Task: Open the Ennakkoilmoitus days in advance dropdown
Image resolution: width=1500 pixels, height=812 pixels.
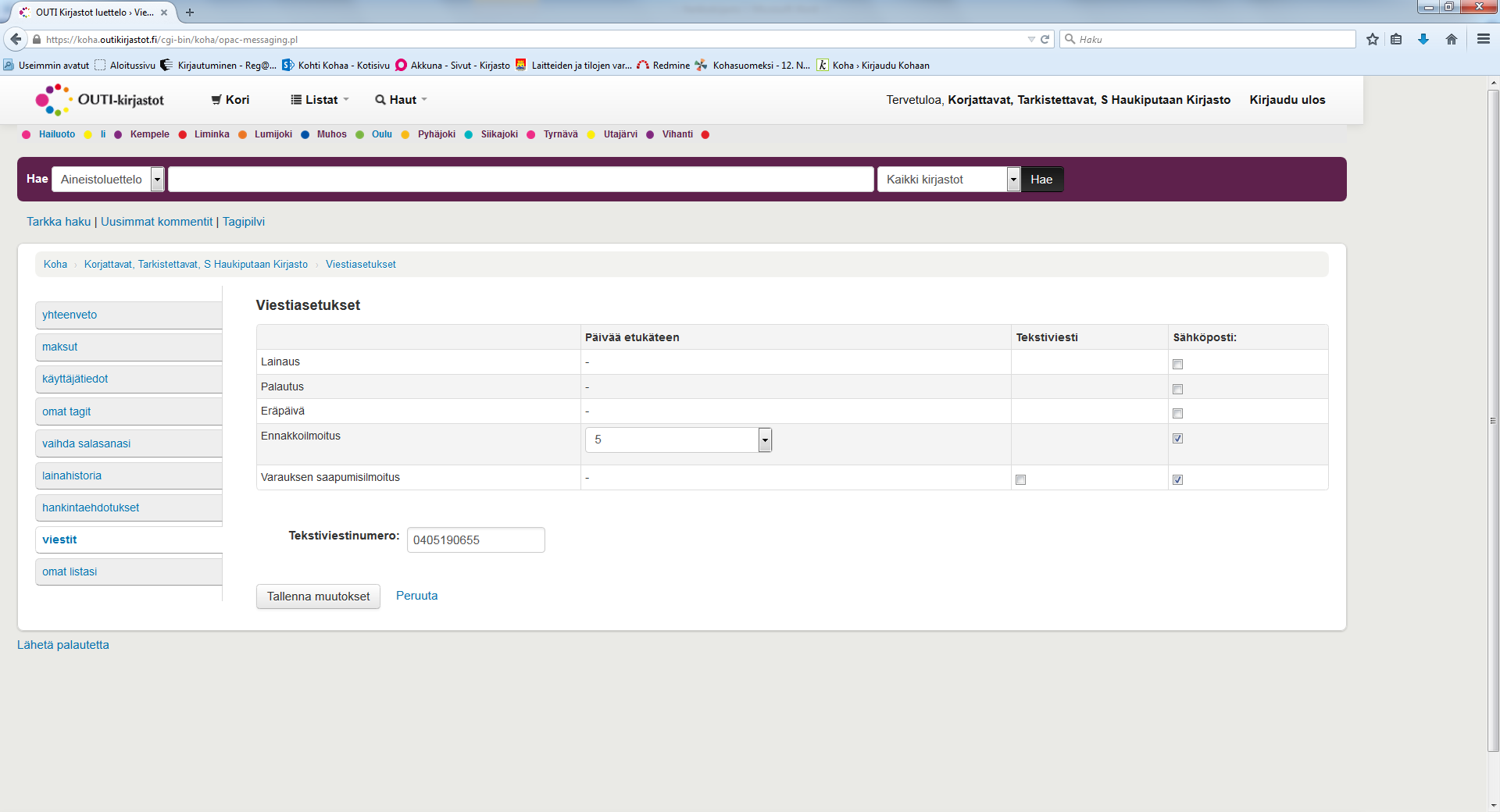Action: (678, 440)
